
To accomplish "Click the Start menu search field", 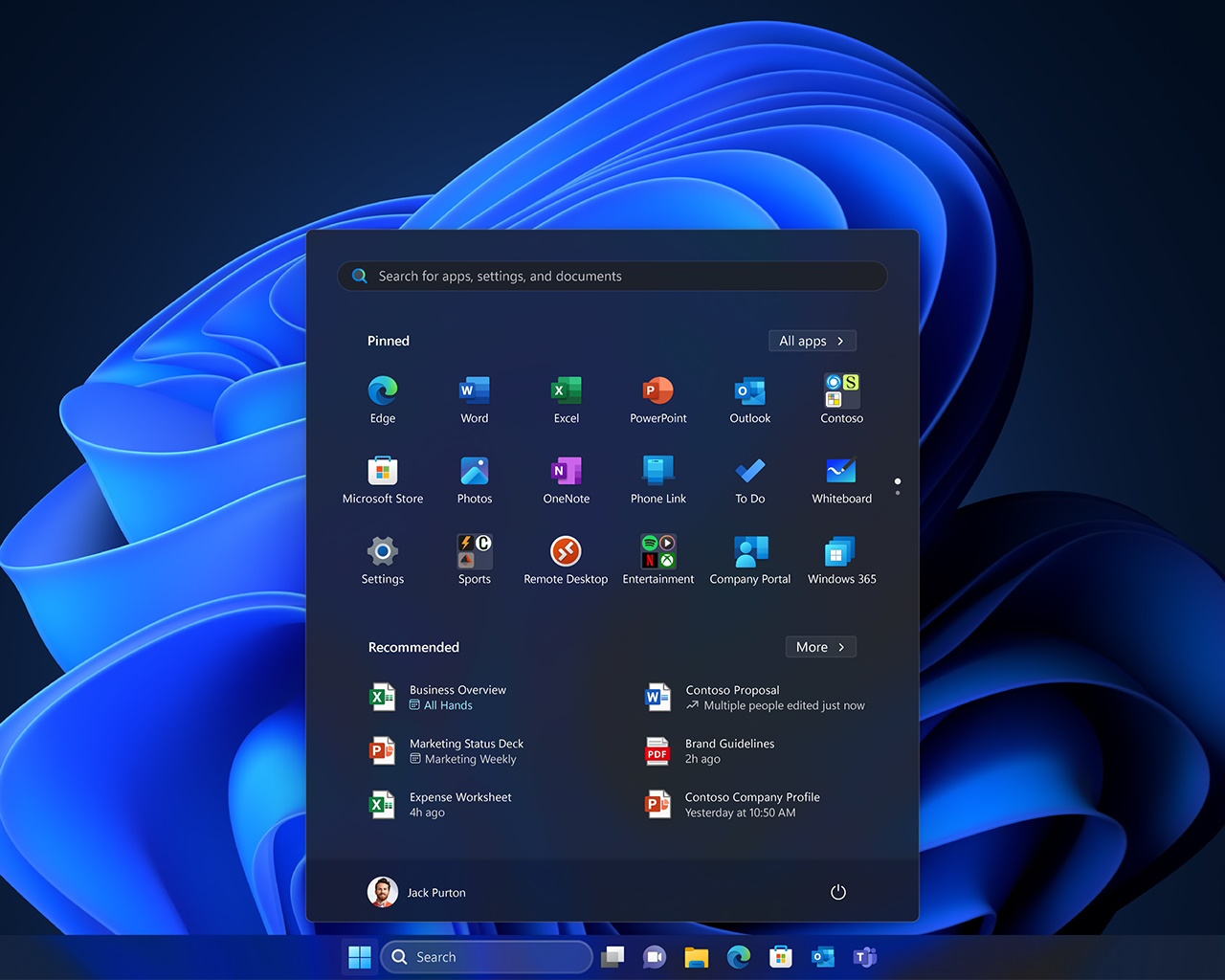I will point(612,276).
